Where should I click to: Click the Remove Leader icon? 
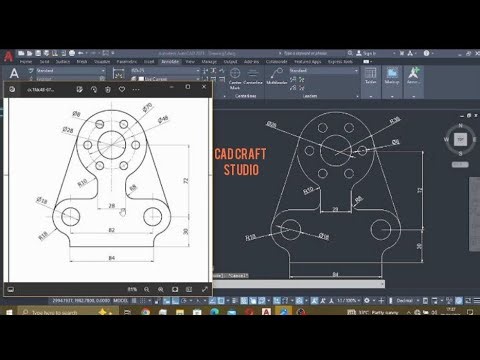[x=302, y=79]
